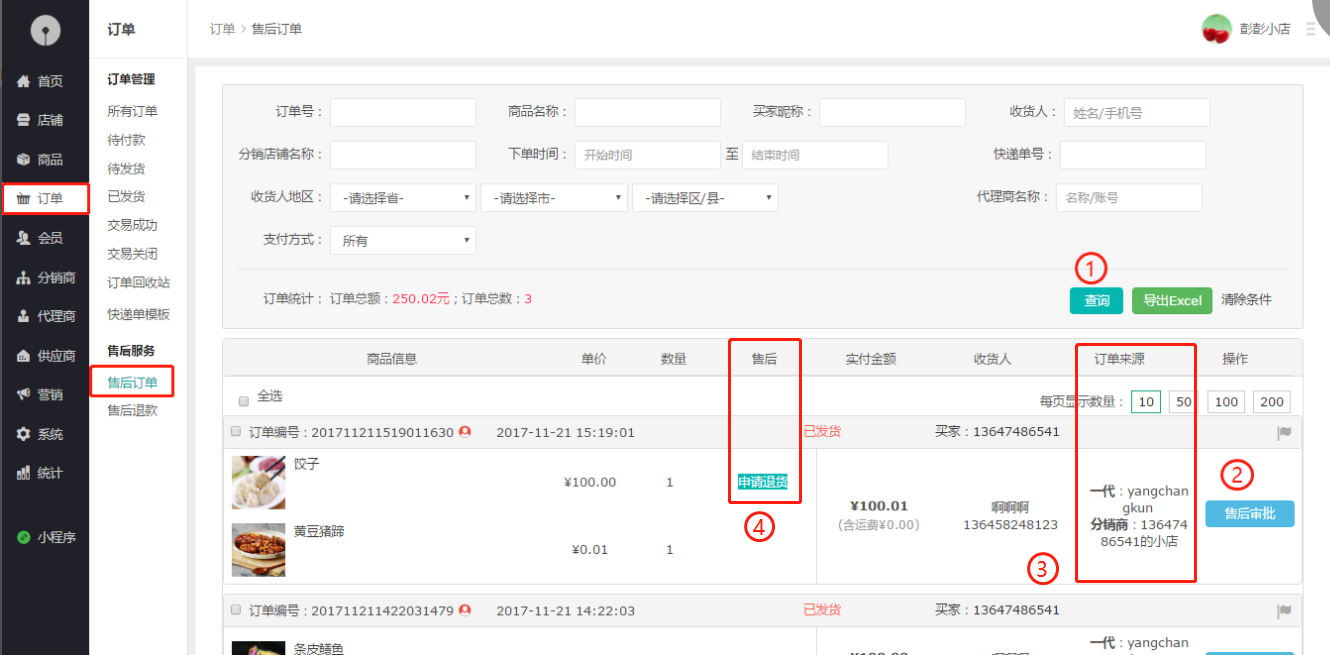Viewport: 1330px width, 655px height.
Task: Open the payment method dropdown (支付方式)
Action: pyautogui.click(x=403, y=240)
